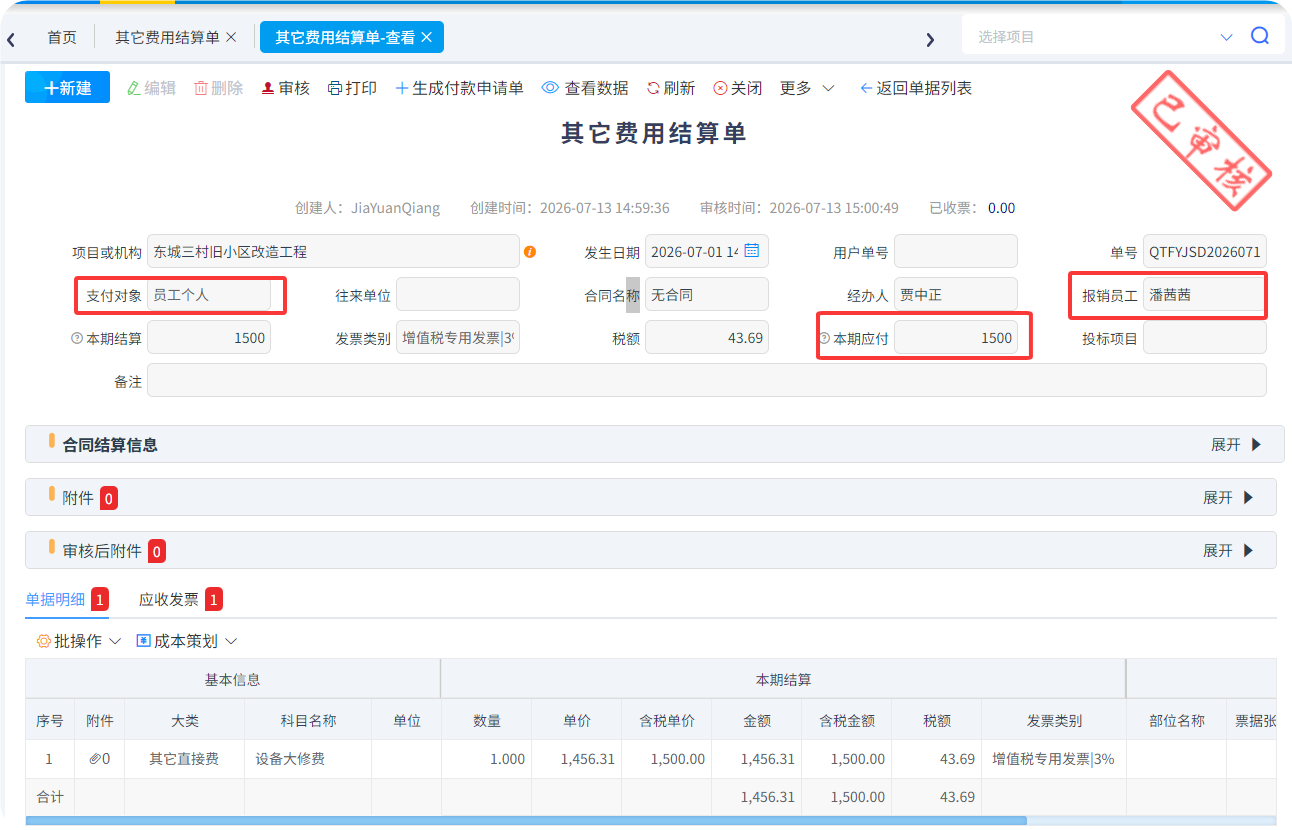This screenshot has width=1292, height=830.
Task: Close the 其它费用结算单-查看 tab
Action: 426,37
